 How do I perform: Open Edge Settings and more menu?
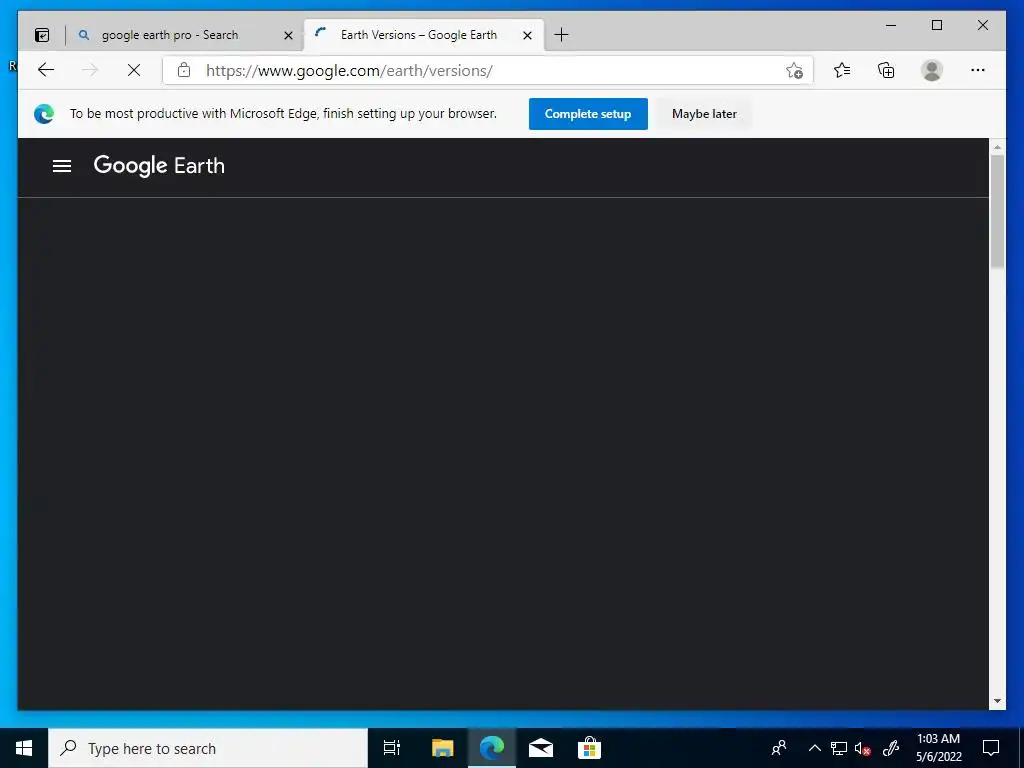click(978, 70)
